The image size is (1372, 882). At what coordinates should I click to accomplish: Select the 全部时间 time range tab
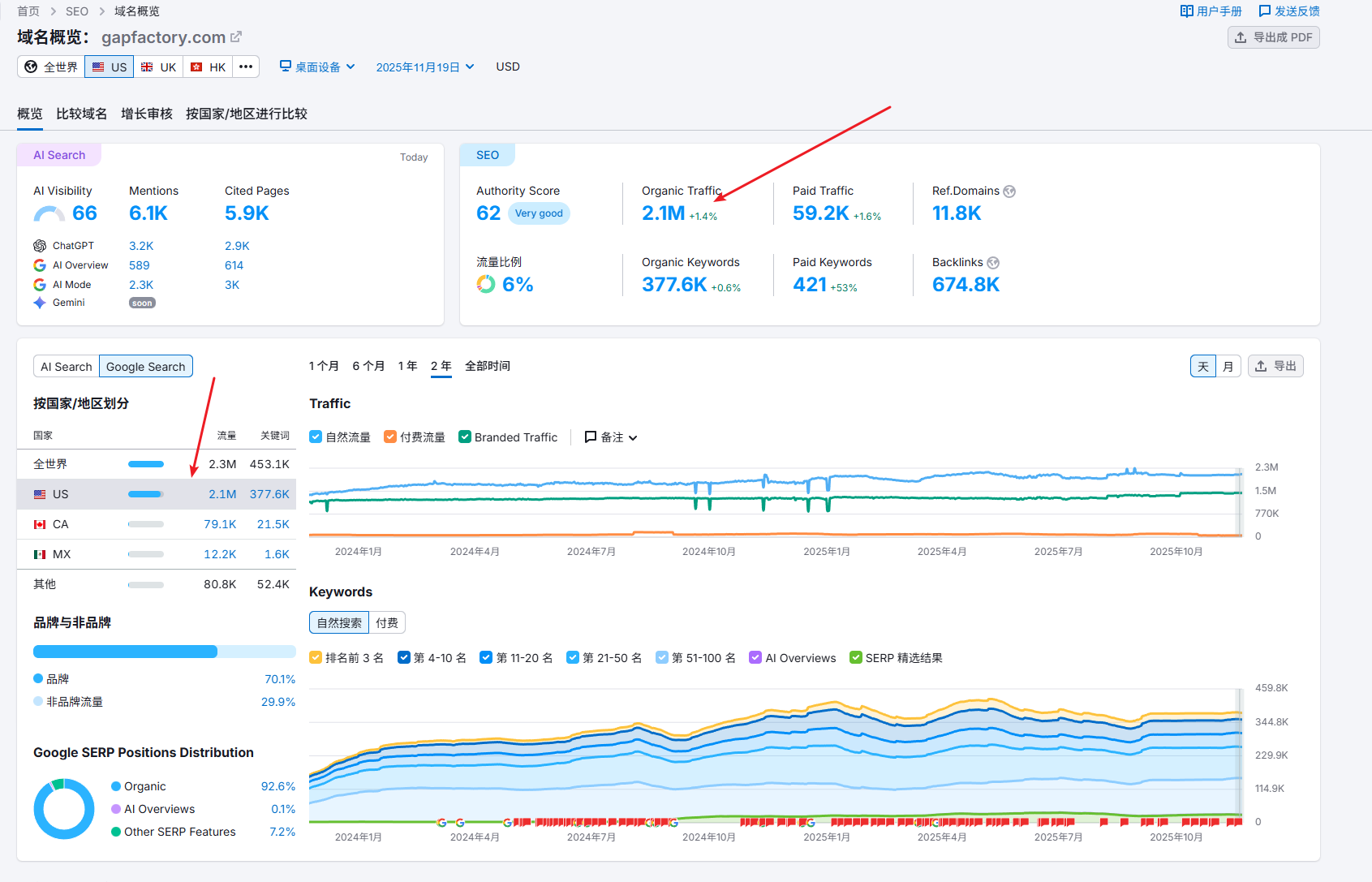487,366
